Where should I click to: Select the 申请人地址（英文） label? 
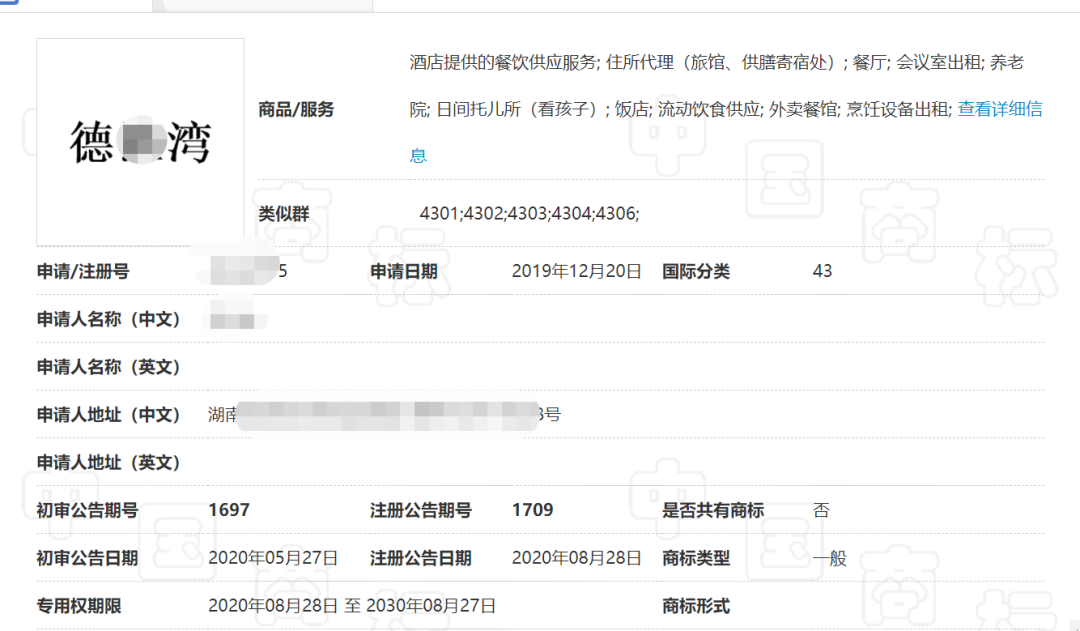[x=109, y=463]
